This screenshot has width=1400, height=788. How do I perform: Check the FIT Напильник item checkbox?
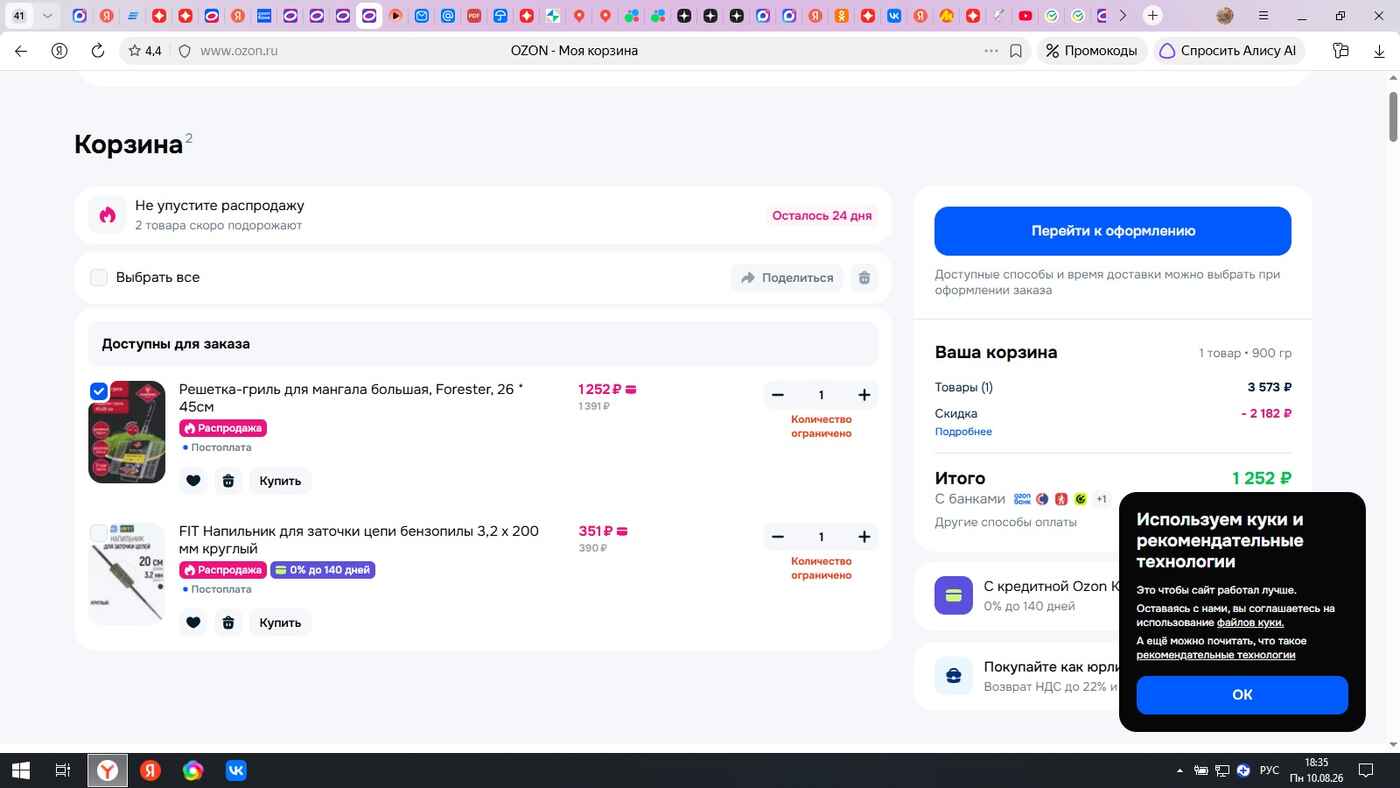99,533
